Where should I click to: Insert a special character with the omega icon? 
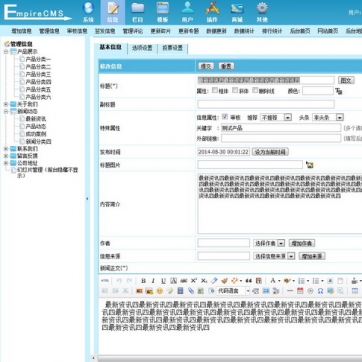[320, 291]
